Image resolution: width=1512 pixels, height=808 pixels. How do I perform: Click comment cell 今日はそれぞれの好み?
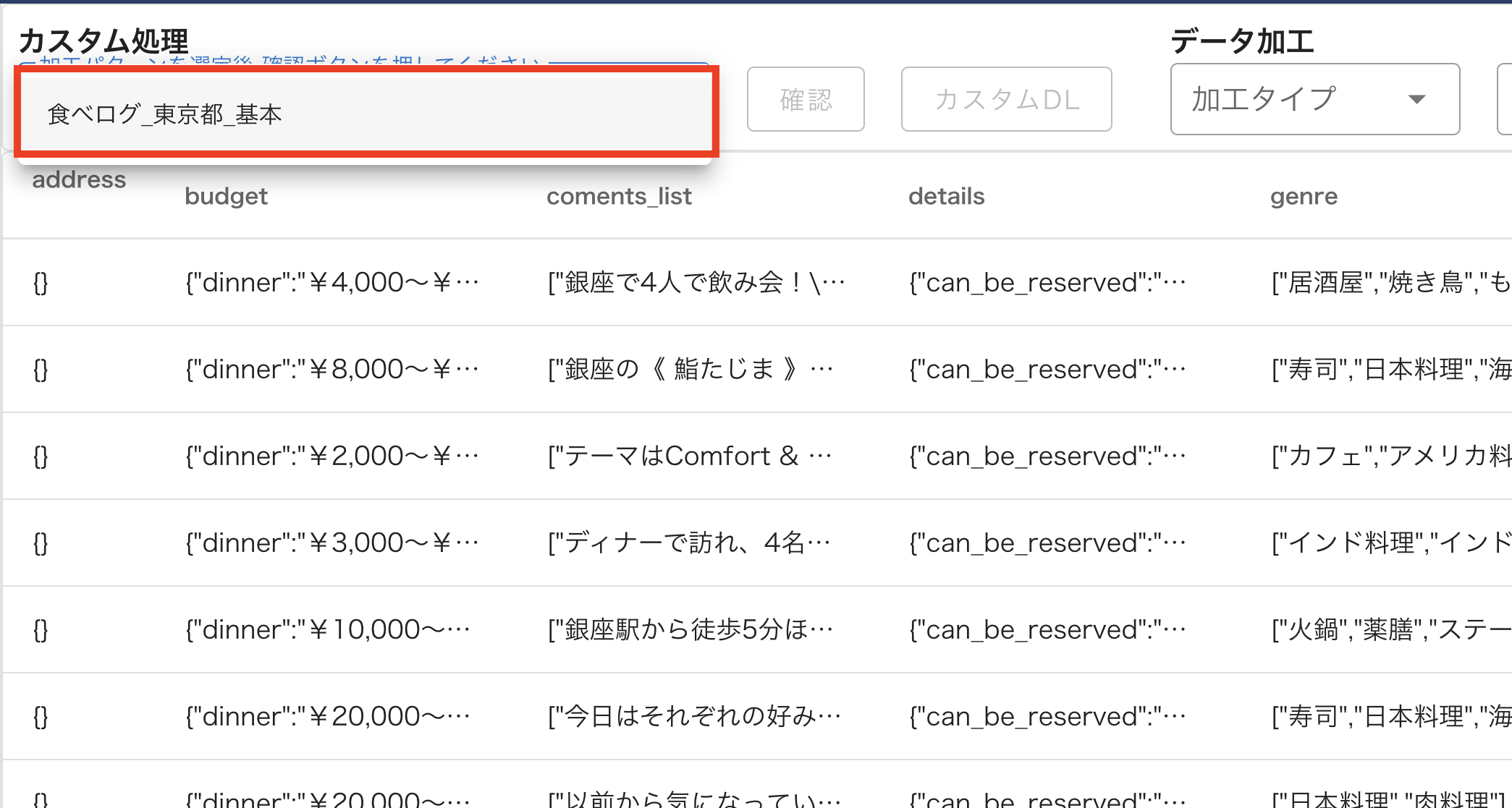click(x=693, y=716)
